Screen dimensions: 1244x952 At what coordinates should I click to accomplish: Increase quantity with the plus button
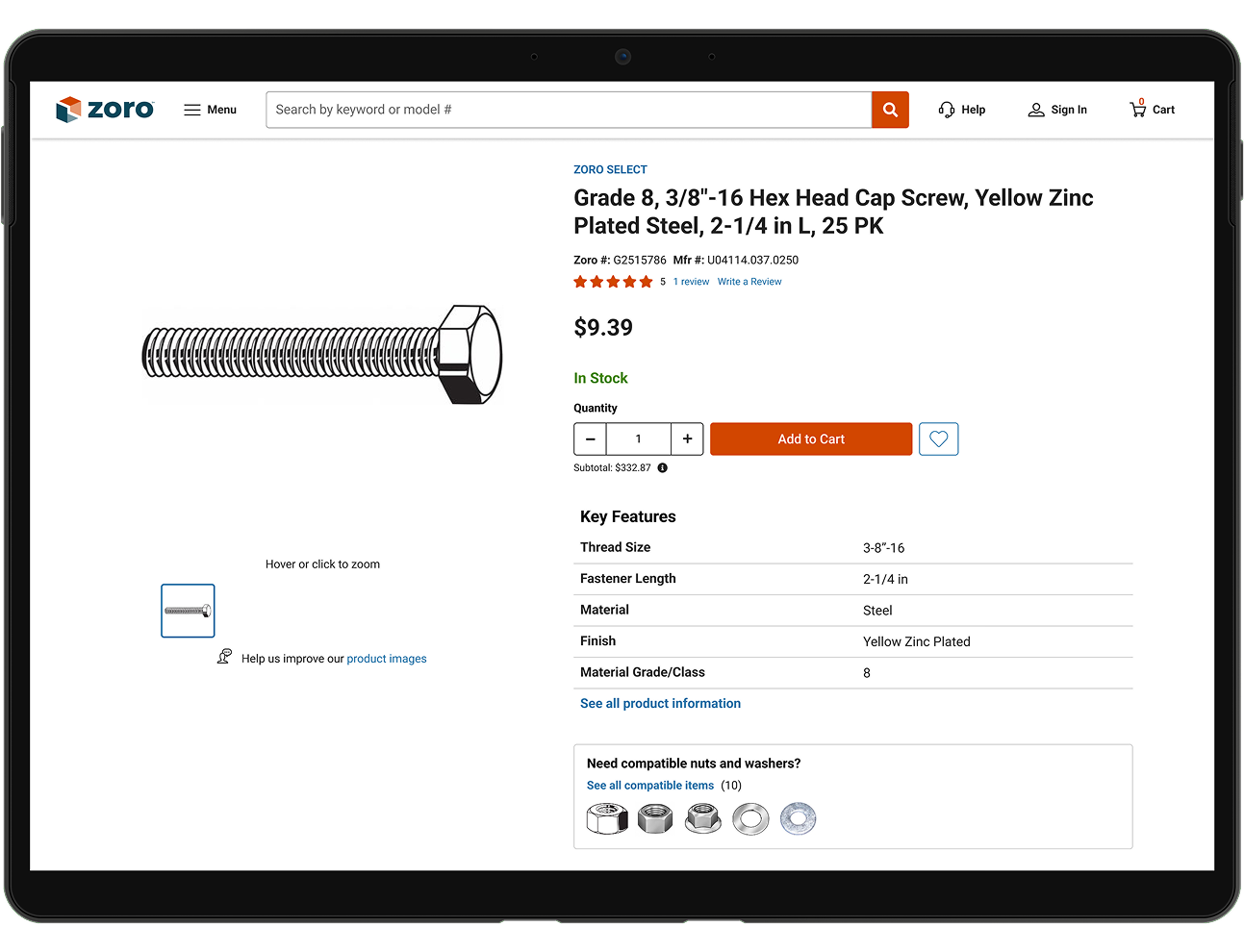point(687,439)
